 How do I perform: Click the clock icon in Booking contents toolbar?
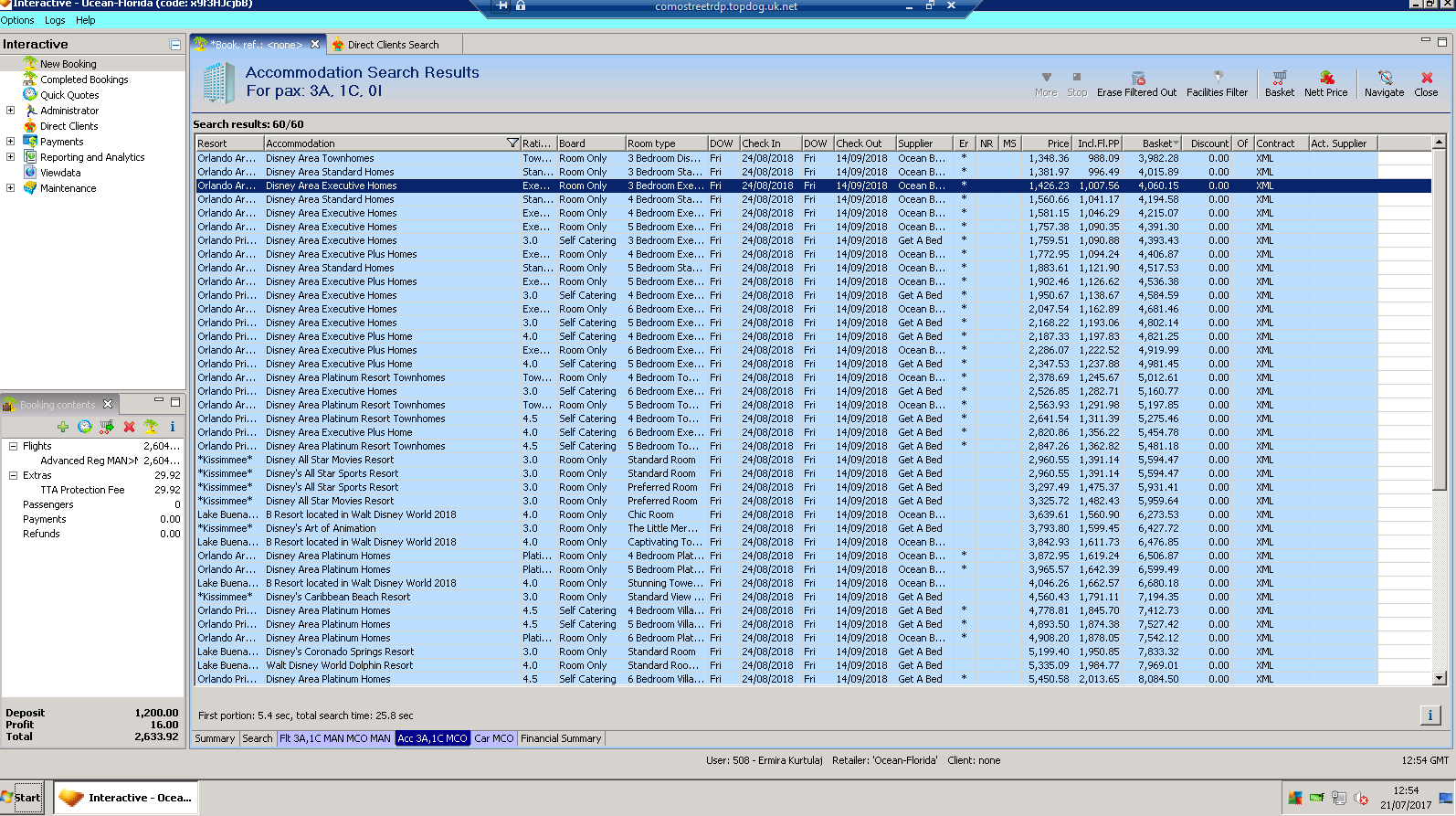[85, 427]
